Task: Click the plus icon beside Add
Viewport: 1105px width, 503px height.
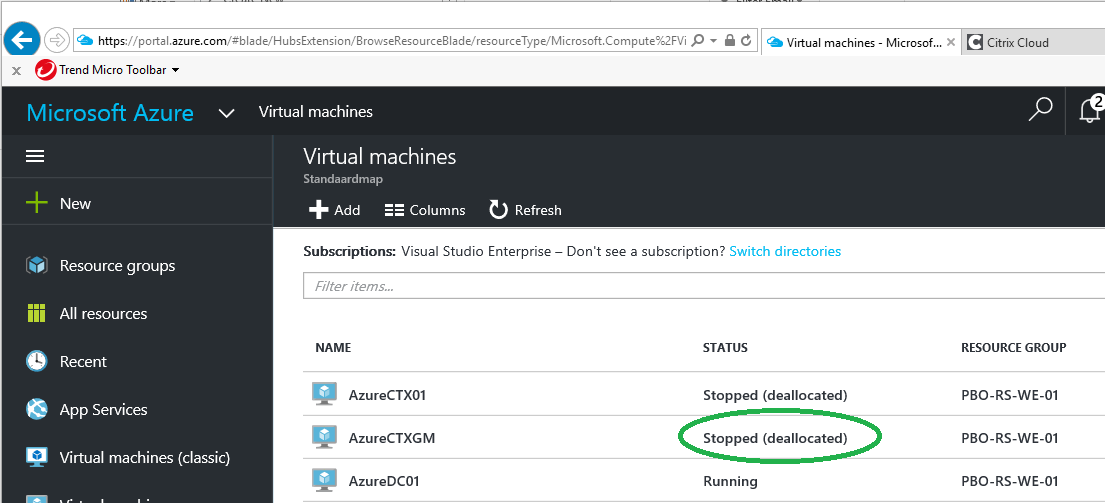Action: click(x=319, y=210)
